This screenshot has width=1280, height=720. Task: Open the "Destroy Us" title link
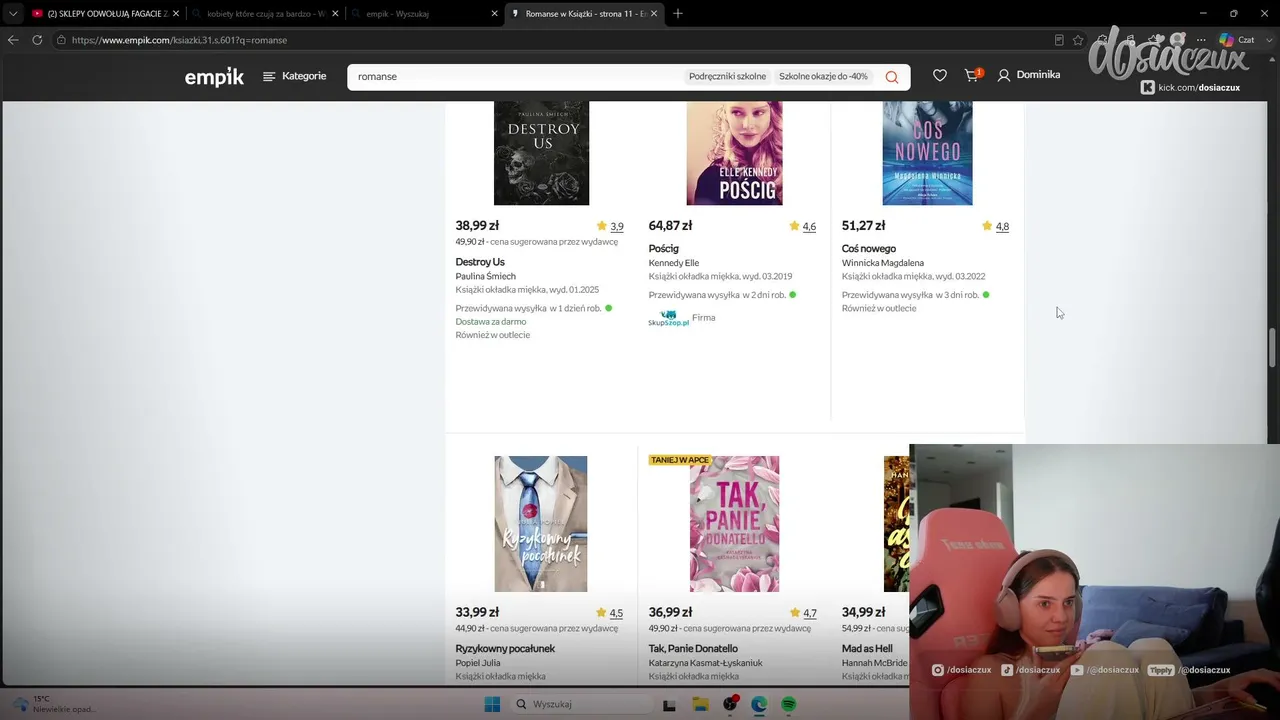pos(480,262)
